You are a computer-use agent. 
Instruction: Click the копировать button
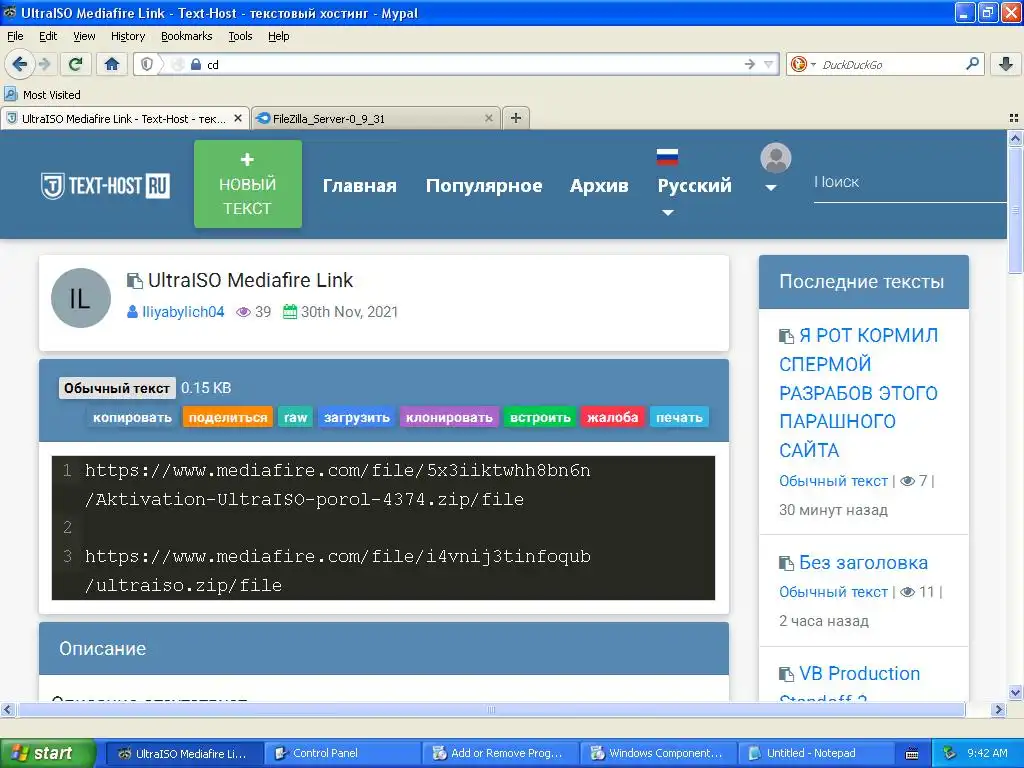(x=132, y=417)
